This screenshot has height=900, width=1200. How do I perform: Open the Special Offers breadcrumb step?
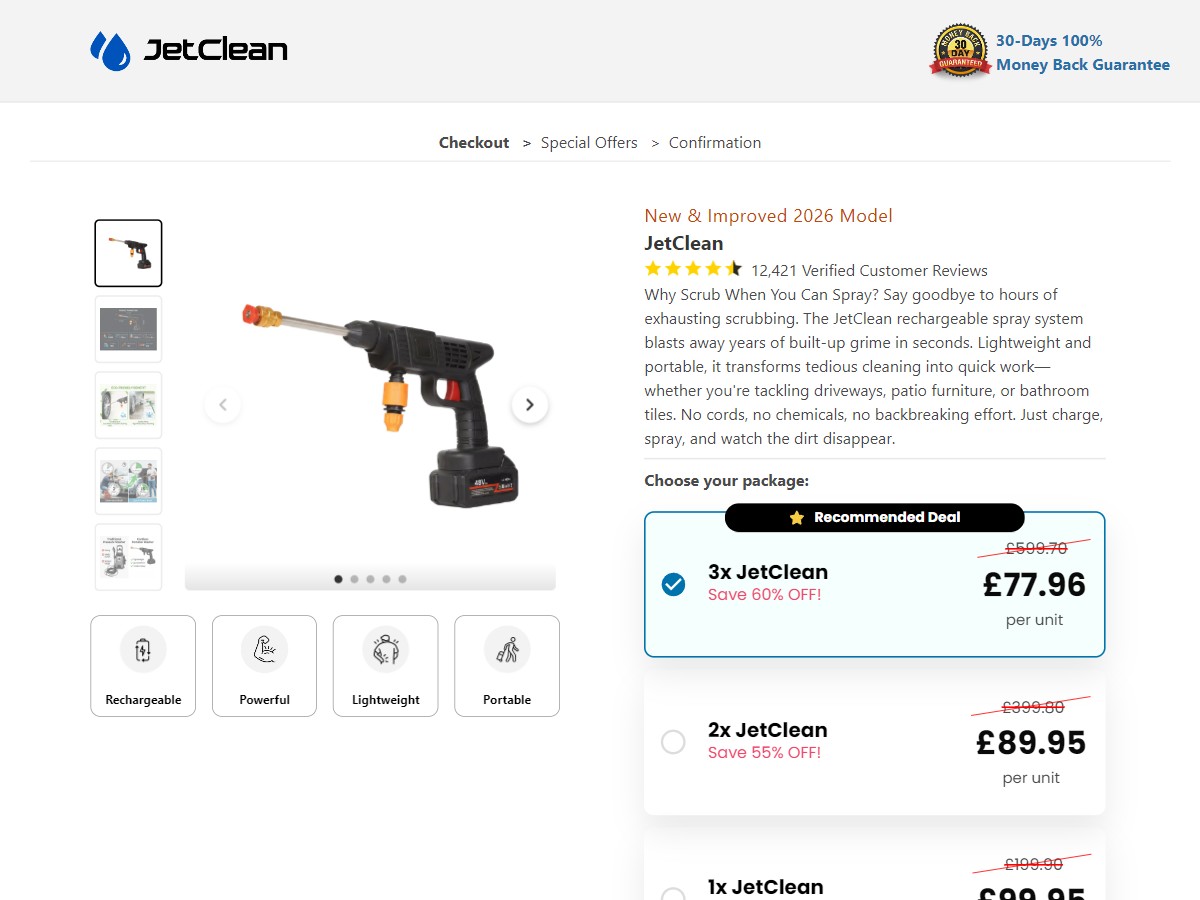point(588,142)
